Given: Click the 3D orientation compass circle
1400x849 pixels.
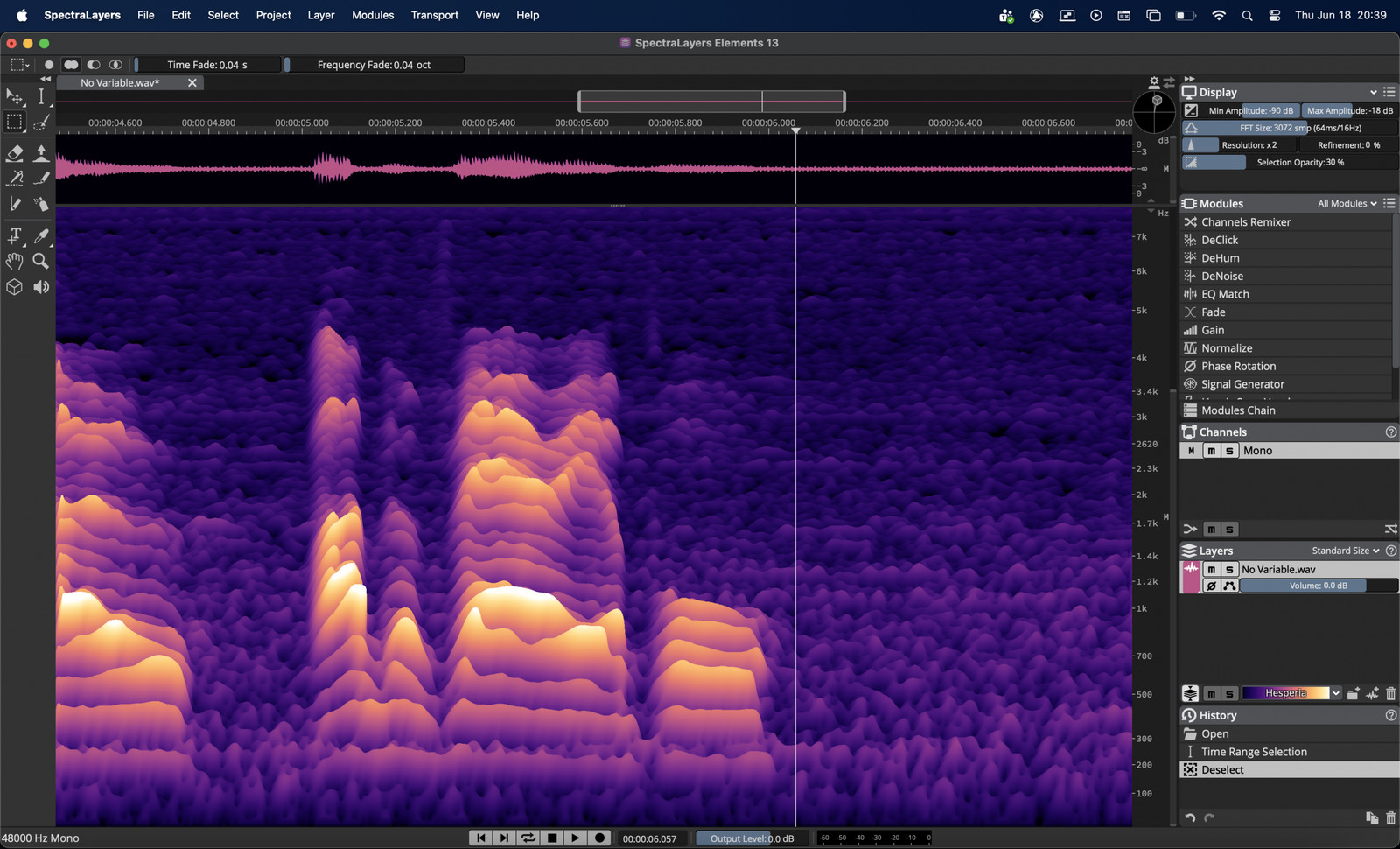Looking at the screenshot, I should [x=1154, y=111].
